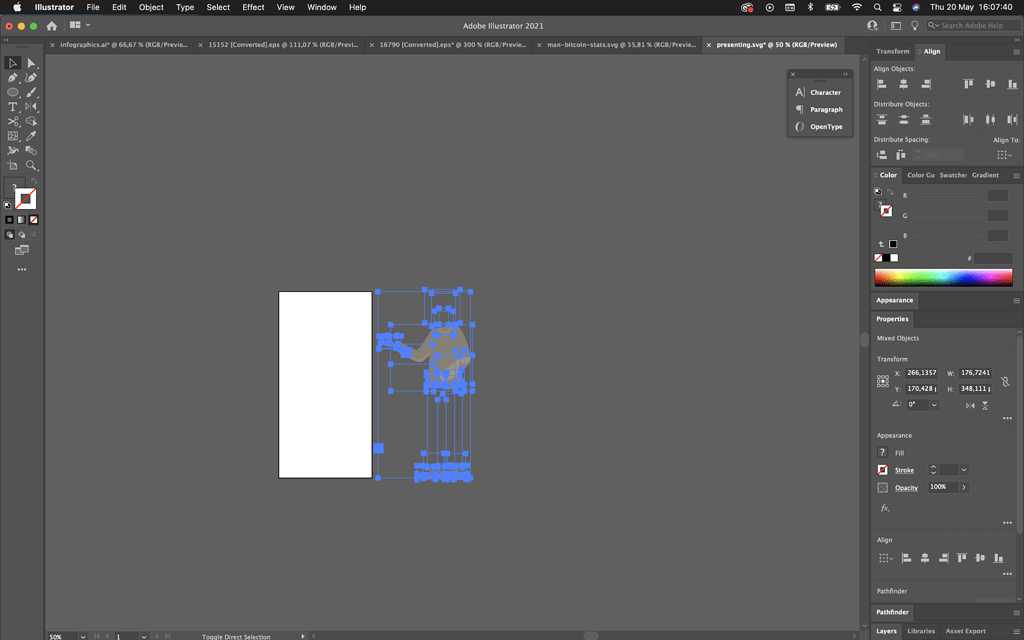The image size is (1024, 640).
Task: Open the Color panel menu icon
Action: point(1016,175)
